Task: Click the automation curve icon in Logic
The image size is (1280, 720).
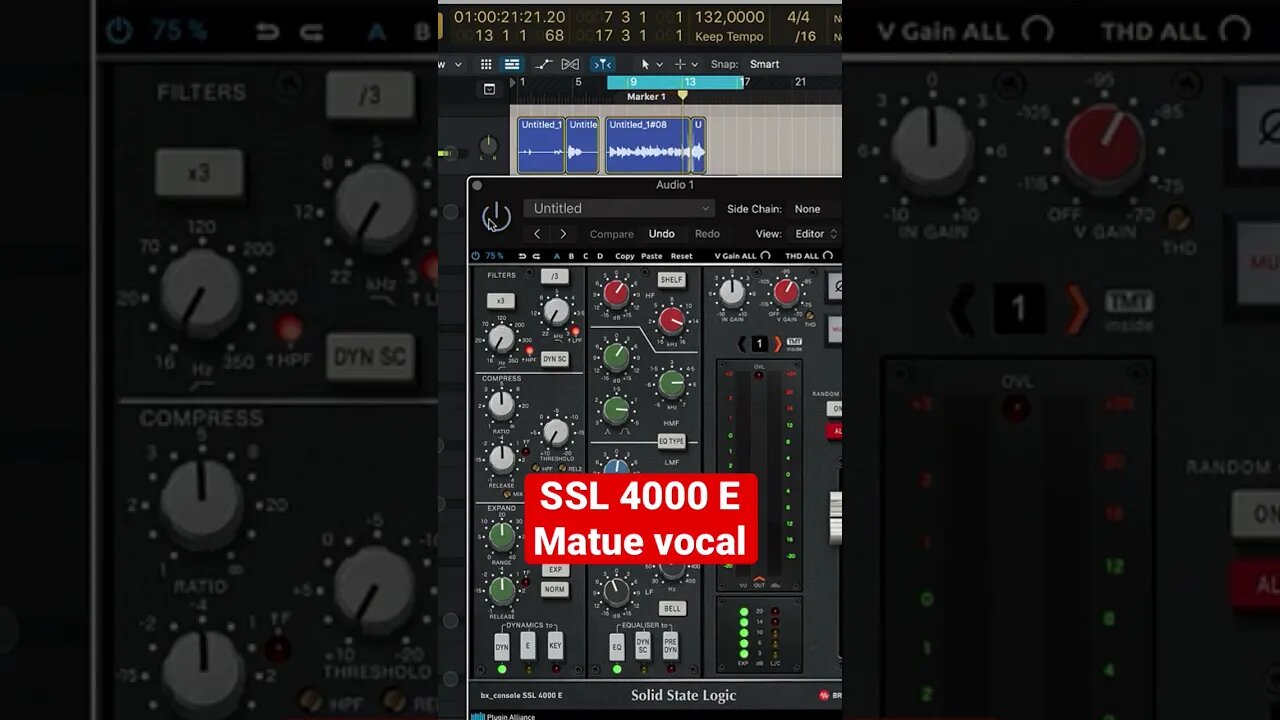Action: (x=543, y=64)
